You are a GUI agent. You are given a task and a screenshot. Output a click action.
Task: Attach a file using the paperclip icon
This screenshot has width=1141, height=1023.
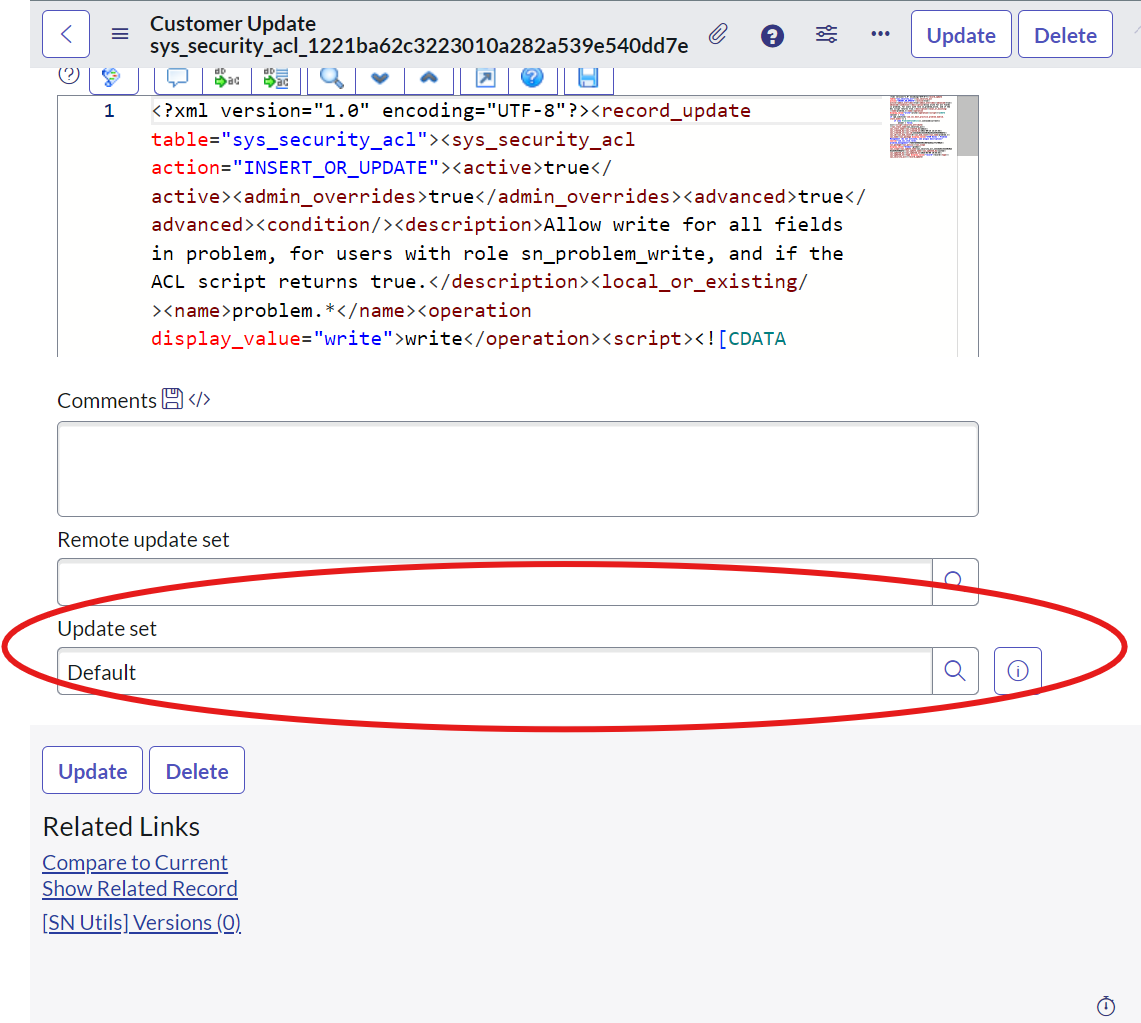point(717,34)
